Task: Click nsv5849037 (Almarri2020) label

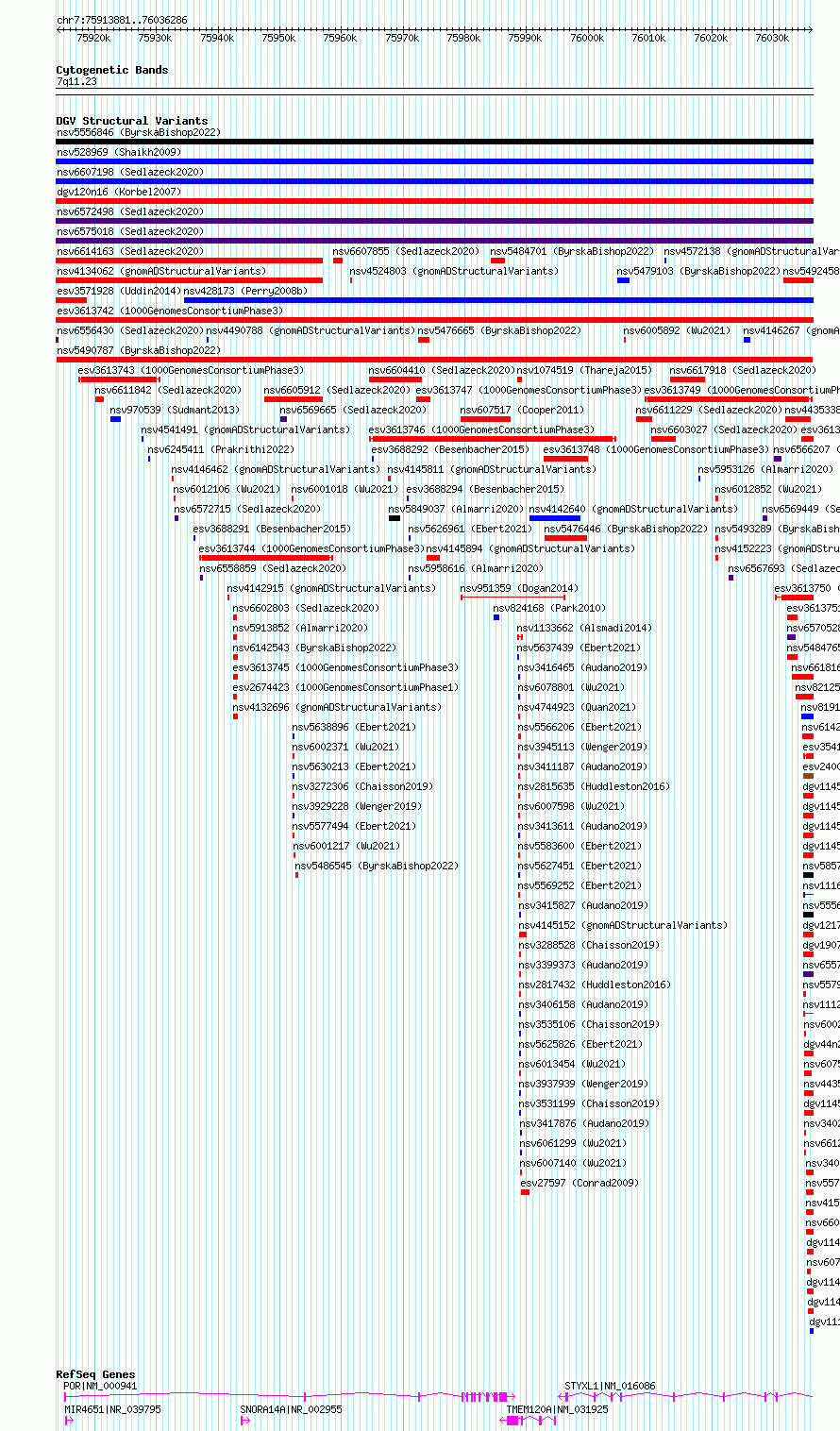Action: (x=456, y=509)
